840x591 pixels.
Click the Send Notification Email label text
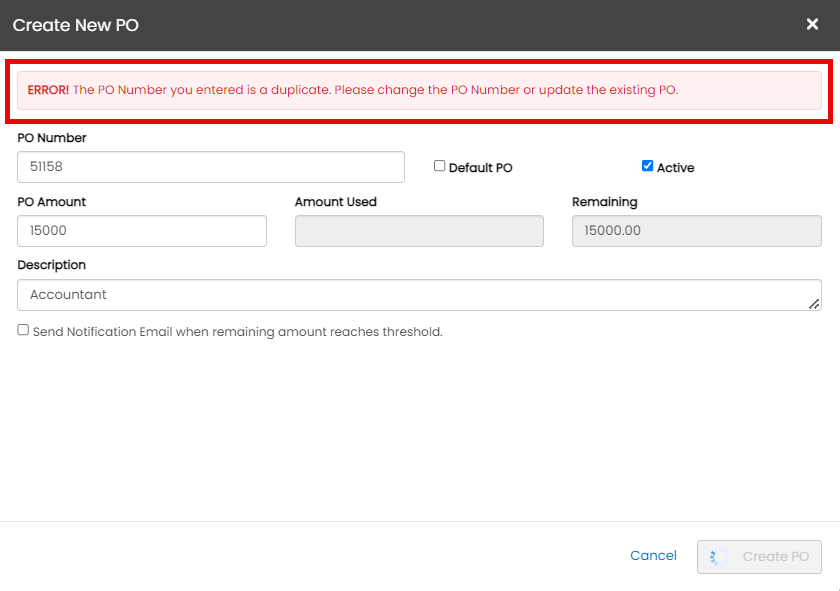(x=237, y=332)
